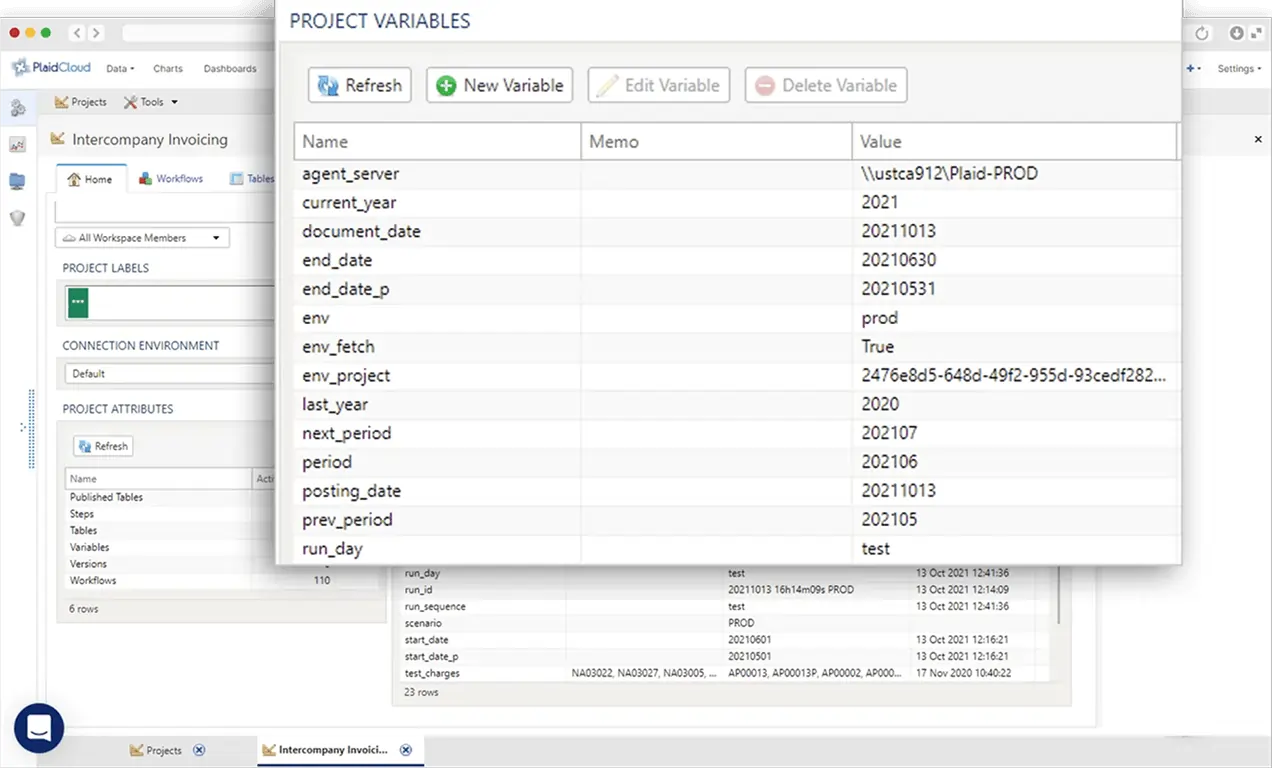Click the value 202107
The height and width of the screenshot is (768, 1272).
coord(889,434)
